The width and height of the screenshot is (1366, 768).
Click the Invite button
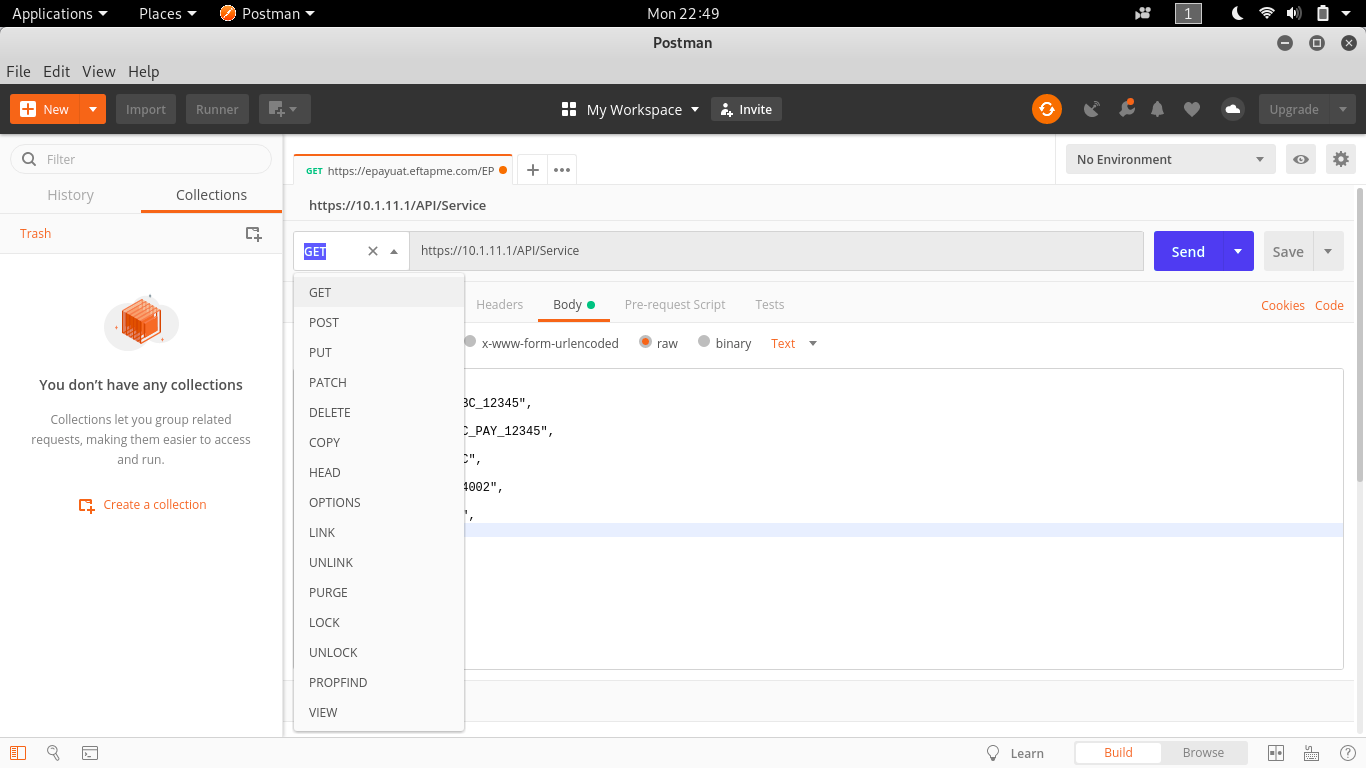(746, 109)
